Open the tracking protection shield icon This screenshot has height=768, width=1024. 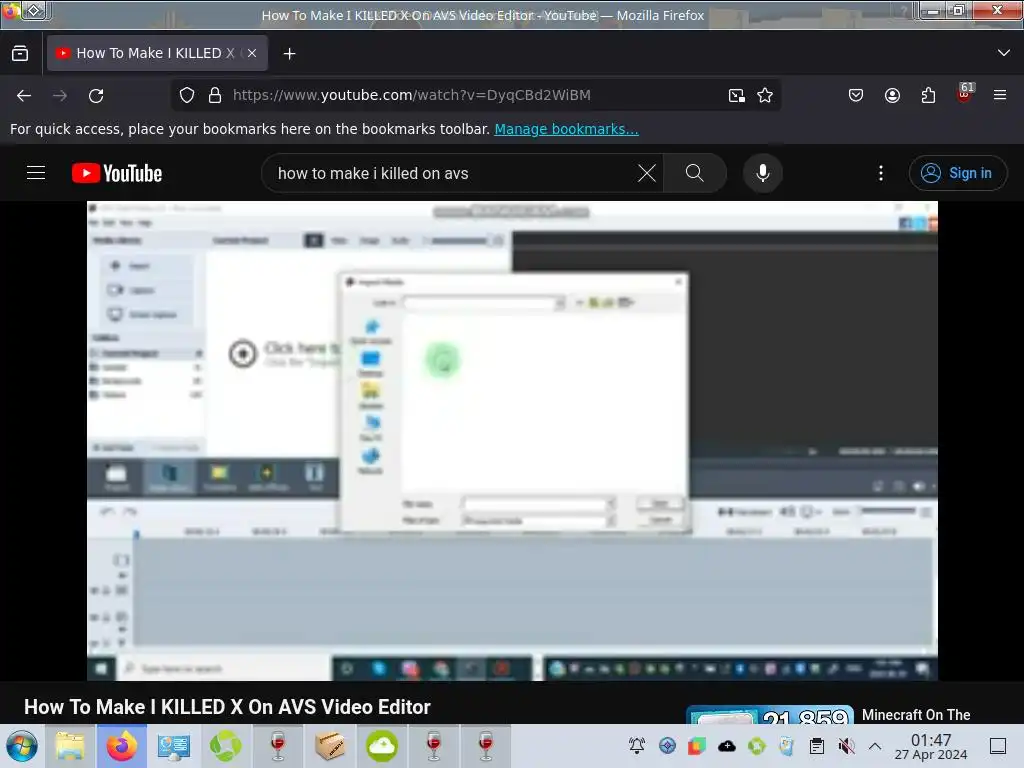187,95
